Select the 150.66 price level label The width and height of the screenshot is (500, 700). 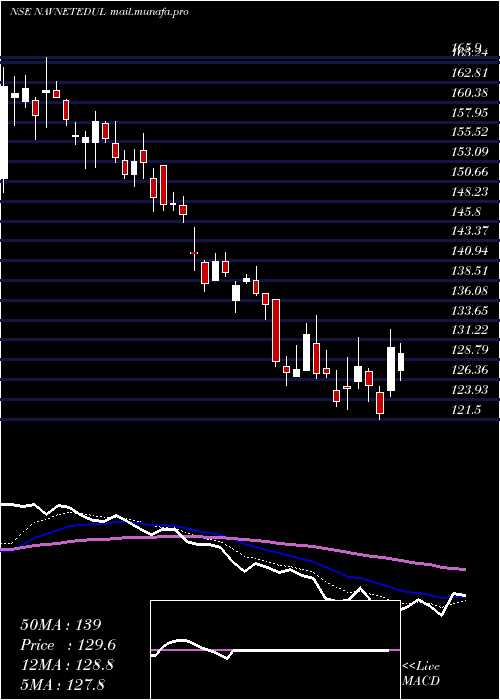(x=469, y=172)
